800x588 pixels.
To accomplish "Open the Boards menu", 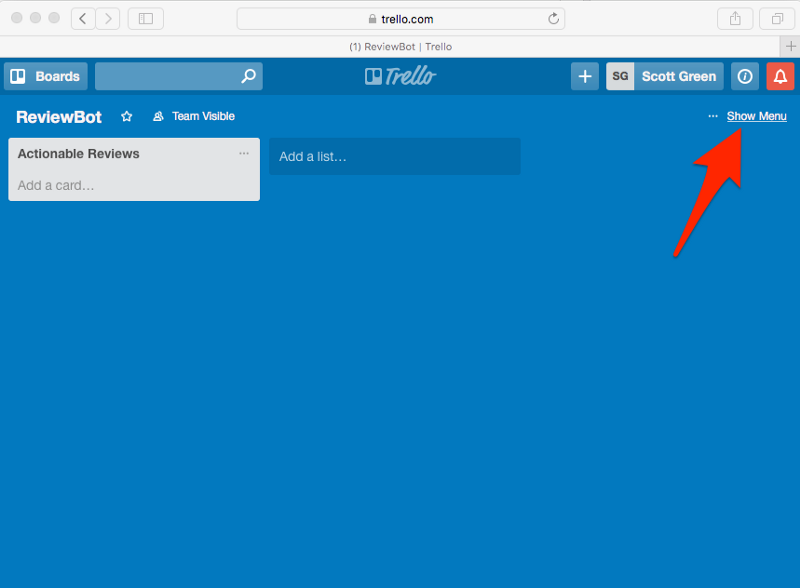I will point(46,77).
